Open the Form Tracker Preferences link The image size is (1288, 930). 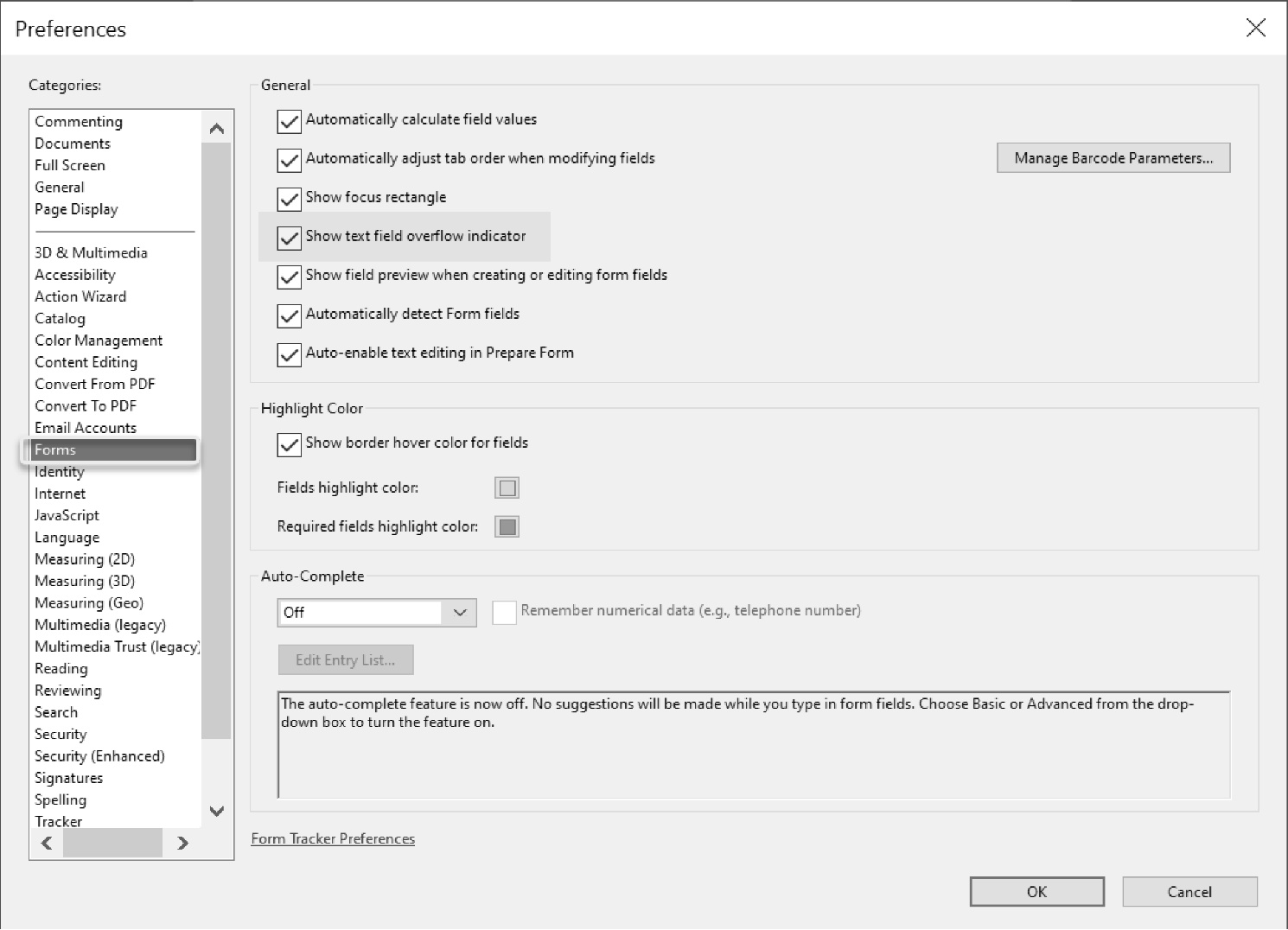(333, 839)
